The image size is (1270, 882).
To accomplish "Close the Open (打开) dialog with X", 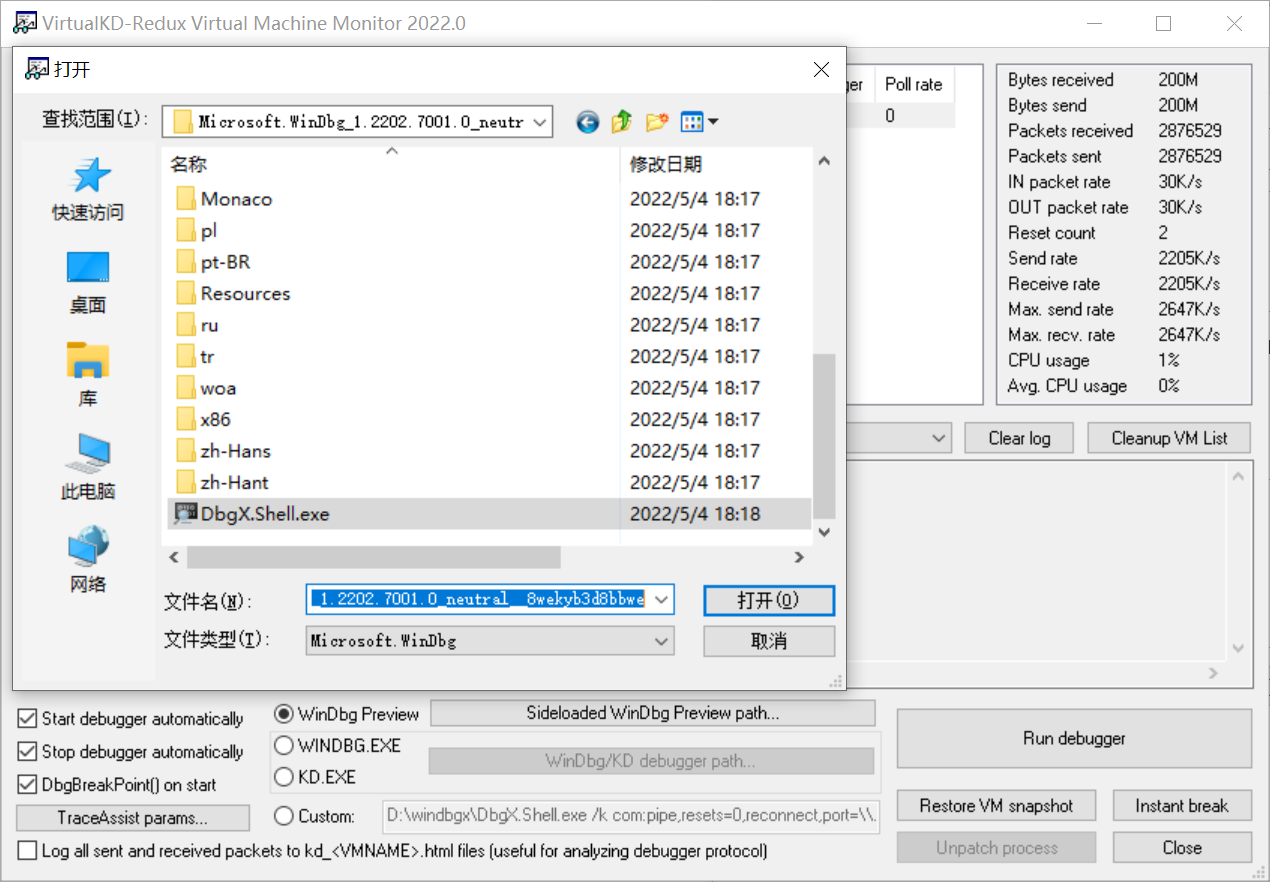I will coord(821,69).
